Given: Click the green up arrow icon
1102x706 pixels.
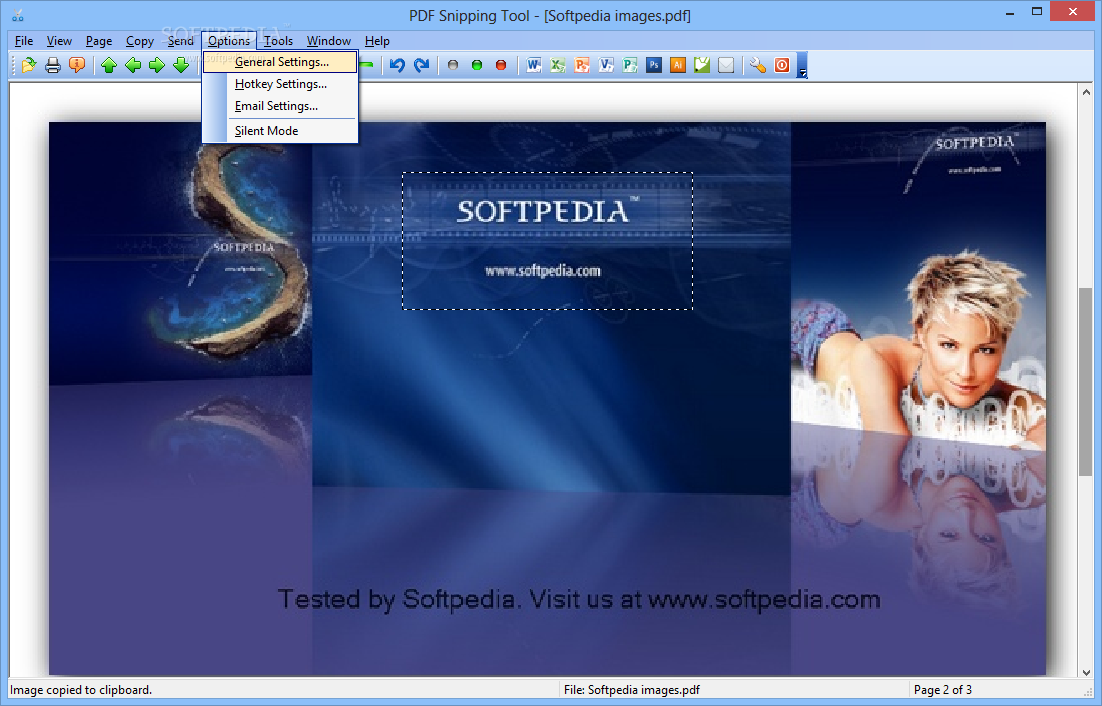Looking at the screenshot, I should click(109, 65).
